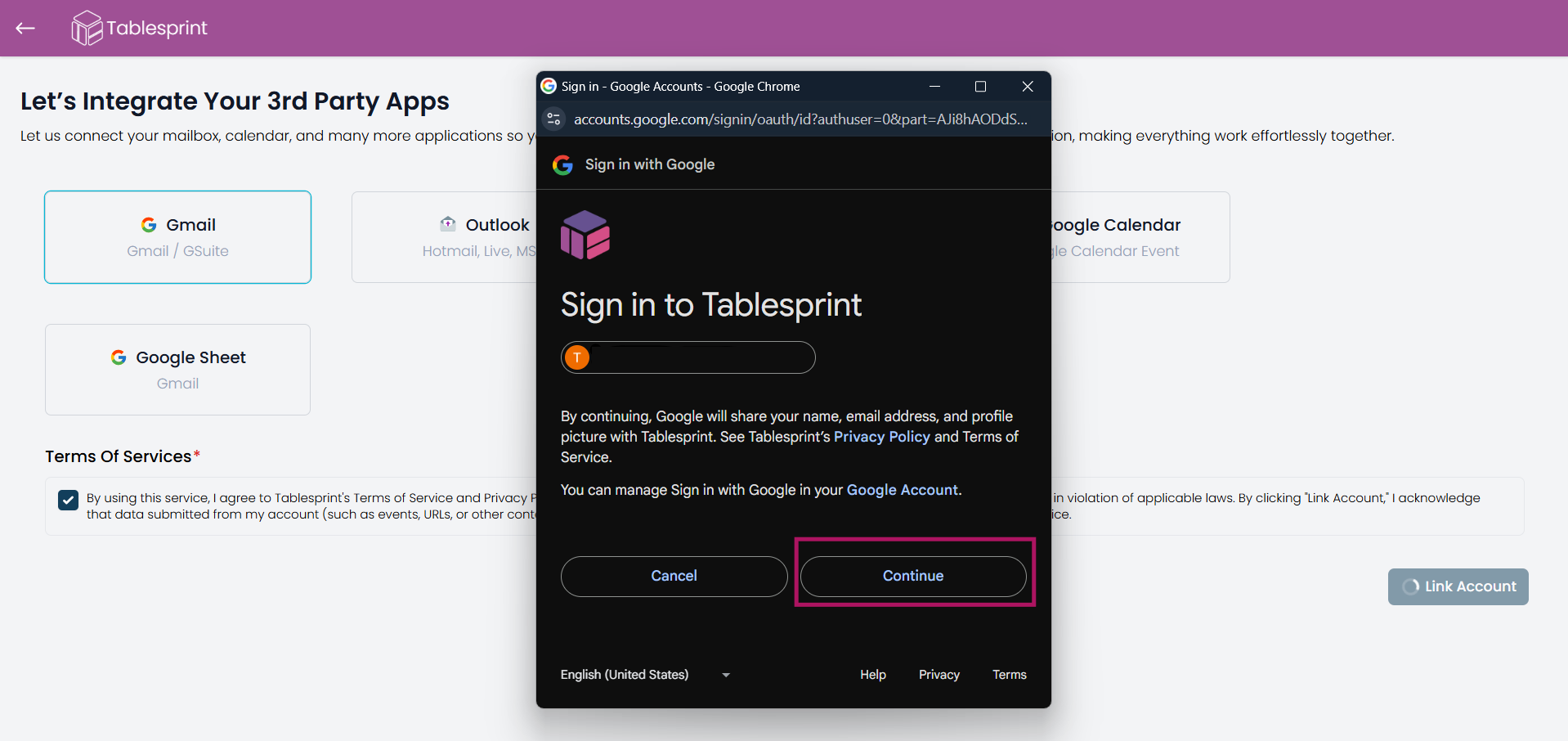
Task: Click the Google icon on the Google Sheet card
Action: point(119,357)
